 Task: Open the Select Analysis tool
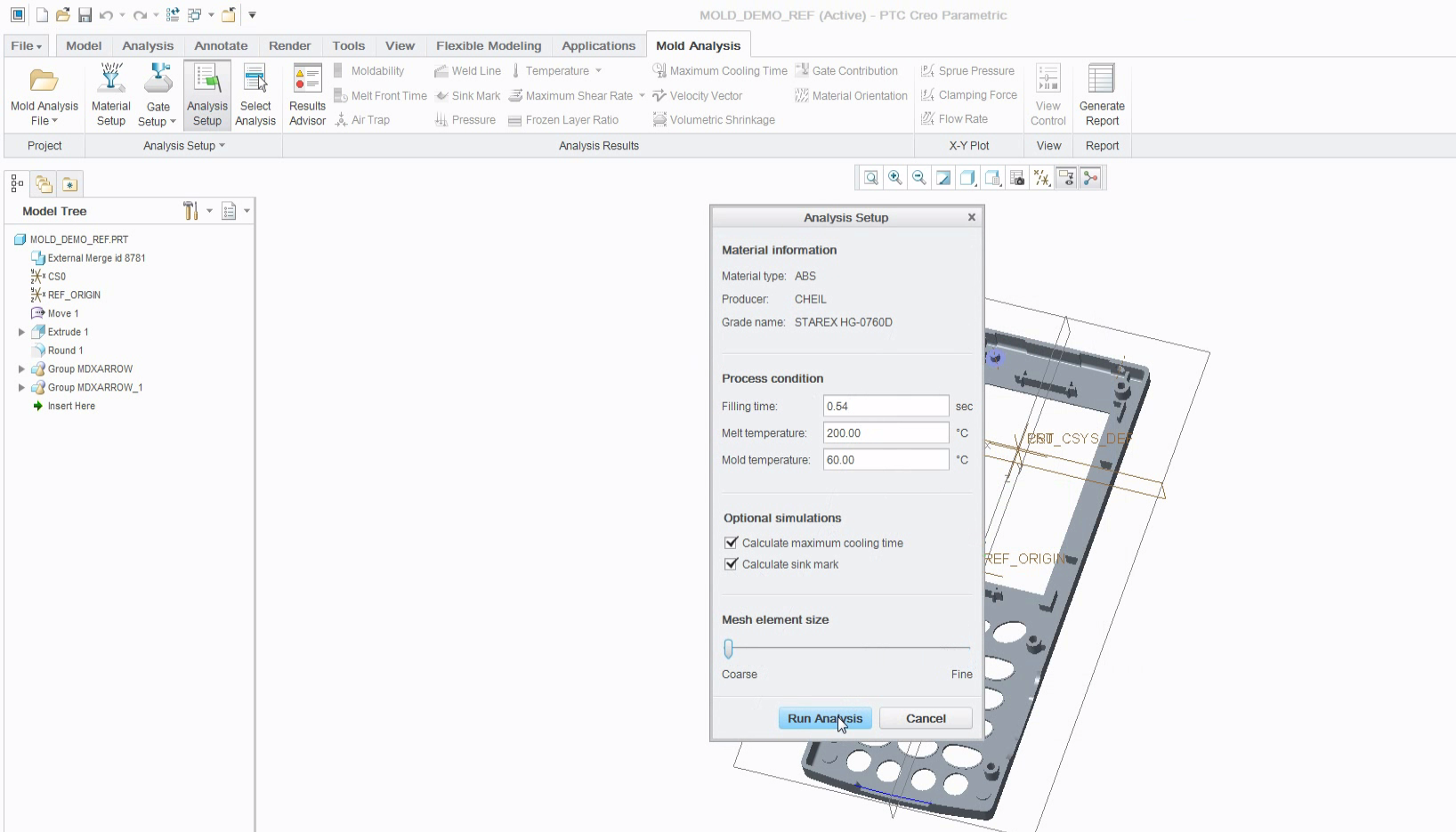[255, 94]
